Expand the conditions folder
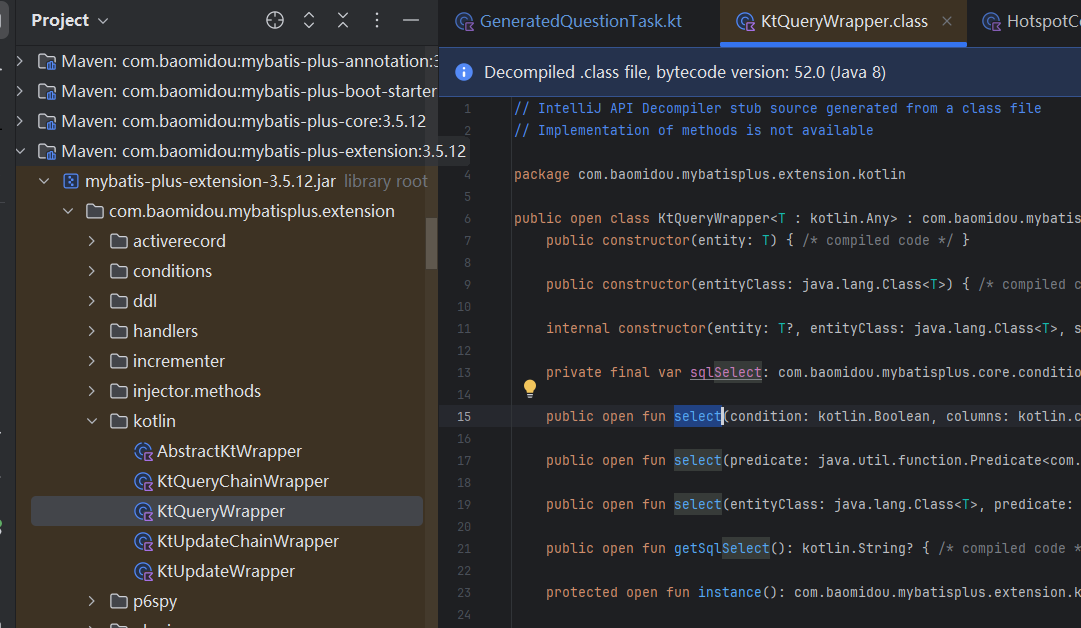Screen dimensions: 1081x628 [x=92, y=271]
